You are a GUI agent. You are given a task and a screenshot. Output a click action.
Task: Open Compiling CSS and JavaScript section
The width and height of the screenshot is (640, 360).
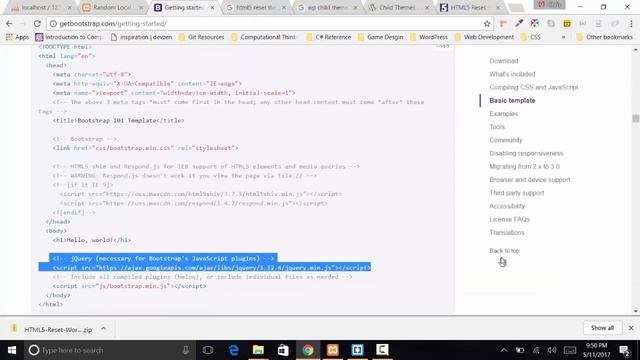point(534,87)
